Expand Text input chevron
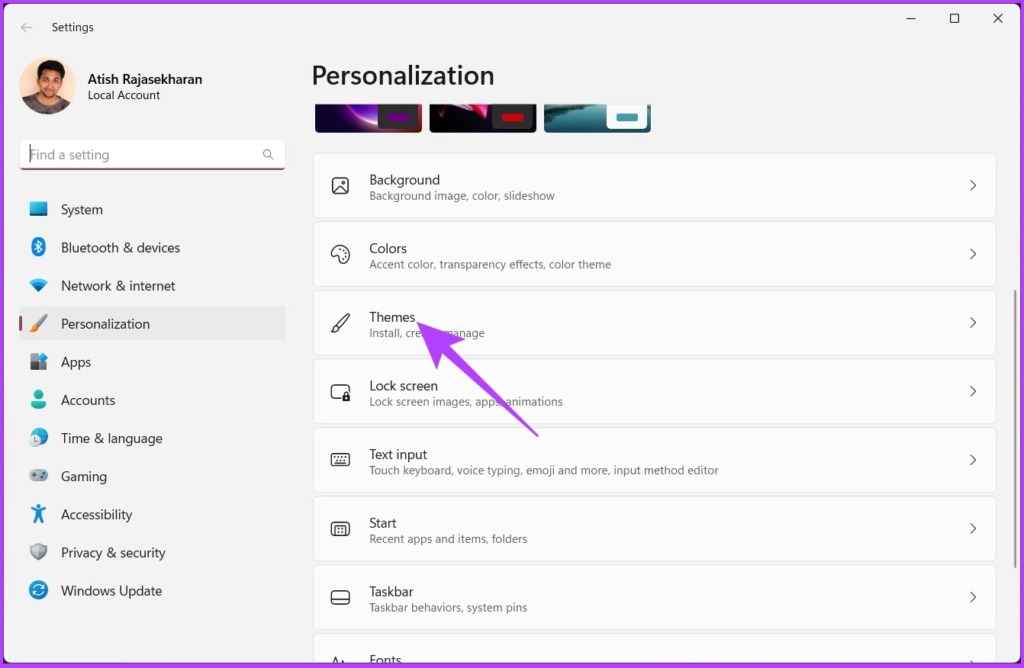The width and height of the screenshot is (1024, 668). point(973,460)
